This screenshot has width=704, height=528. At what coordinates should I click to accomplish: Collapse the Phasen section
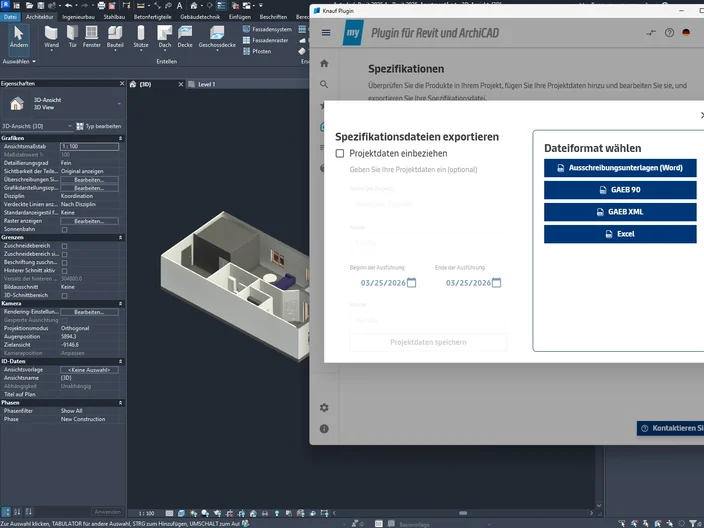[x=120, y=403]
